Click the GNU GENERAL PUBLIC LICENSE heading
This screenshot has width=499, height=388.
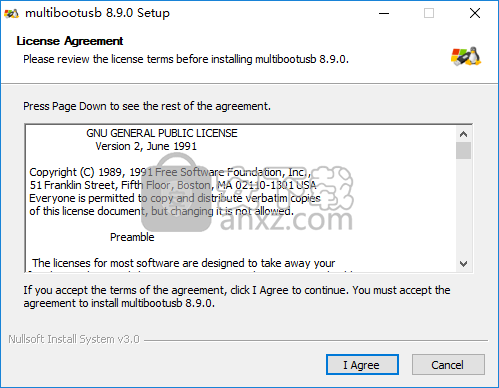coord(162,133)
